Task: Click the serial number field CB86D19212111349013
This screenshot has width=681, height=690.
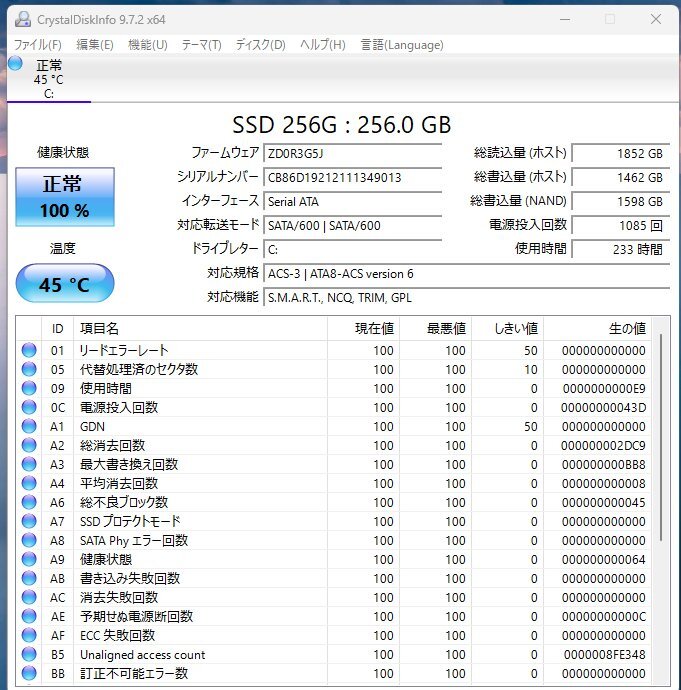Action: pos(352,177)
